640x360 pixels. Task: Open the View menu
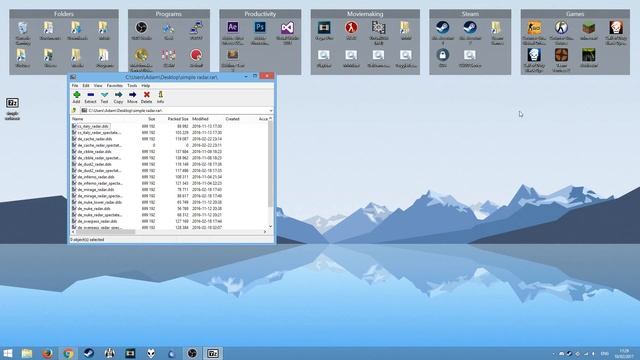point(98,86)
